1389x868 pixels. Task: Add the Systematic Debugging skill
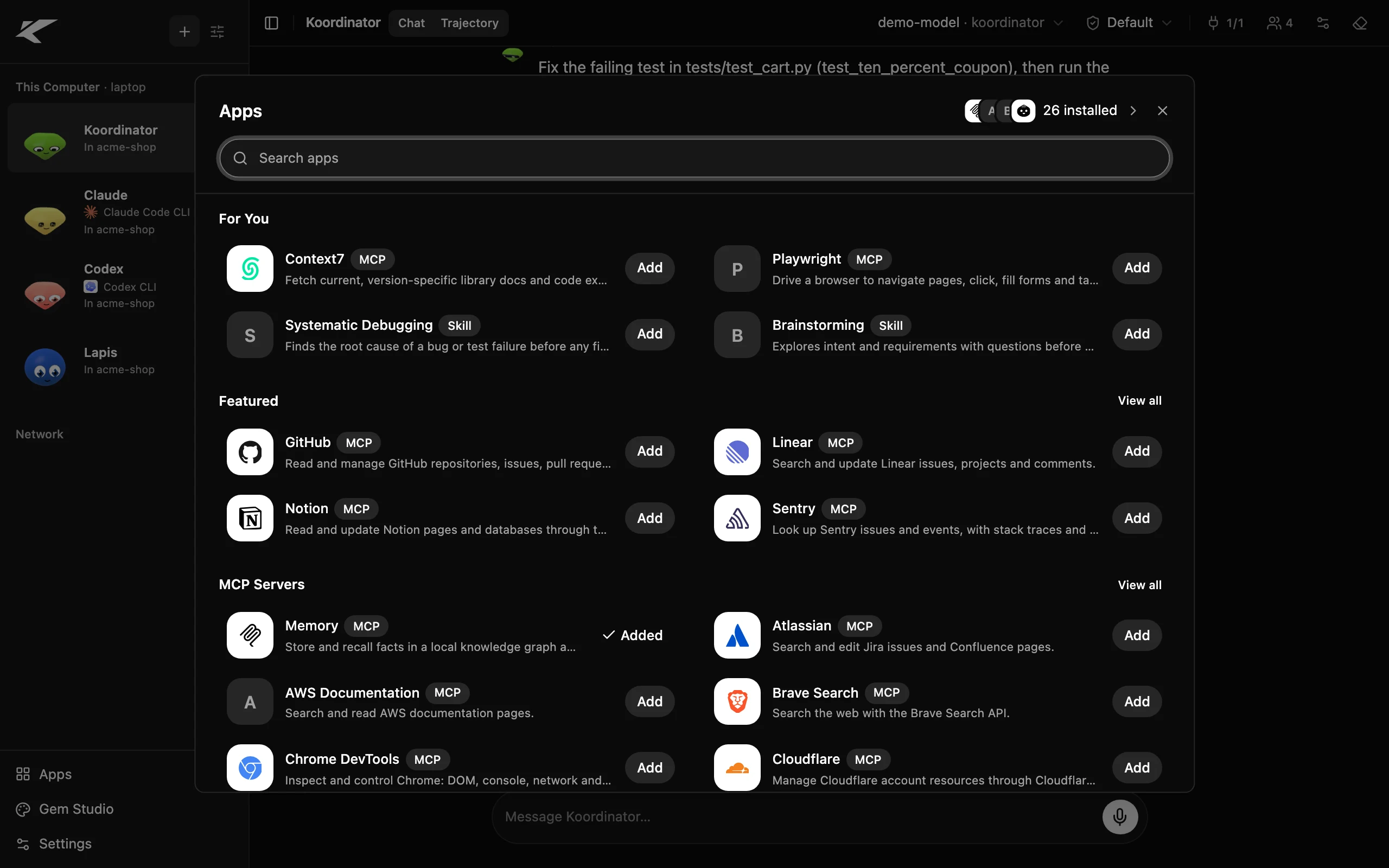coord(649,334)
